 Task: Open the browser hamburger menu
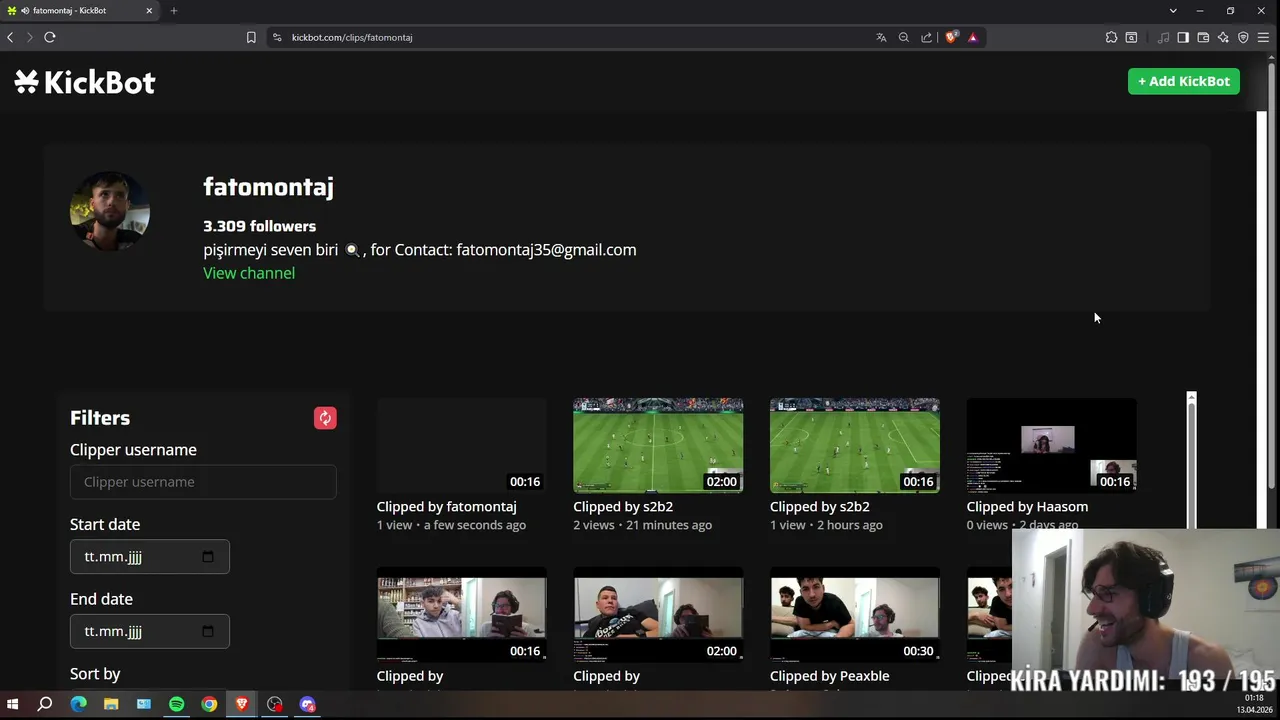point(1263,37)
